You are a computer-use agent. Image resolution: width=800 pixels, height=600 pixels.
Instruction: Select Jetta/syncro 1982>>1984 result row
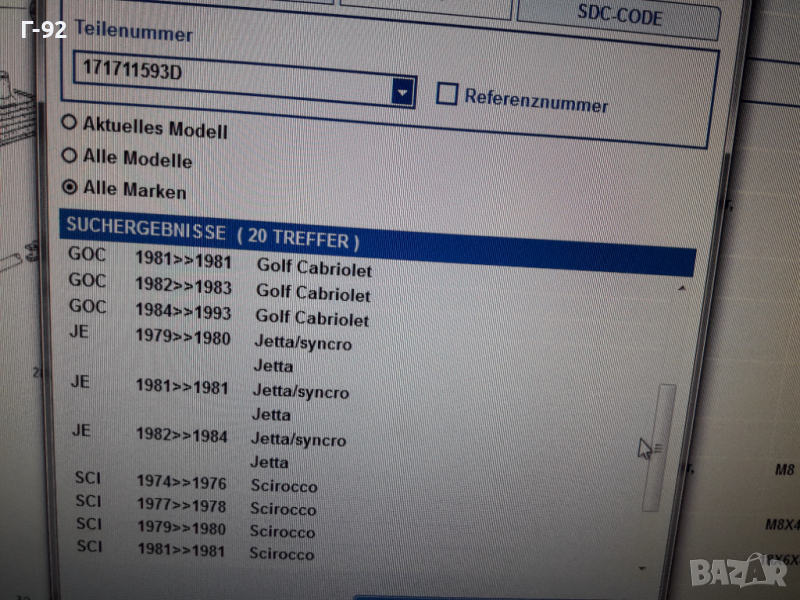[x=298, y=439]
